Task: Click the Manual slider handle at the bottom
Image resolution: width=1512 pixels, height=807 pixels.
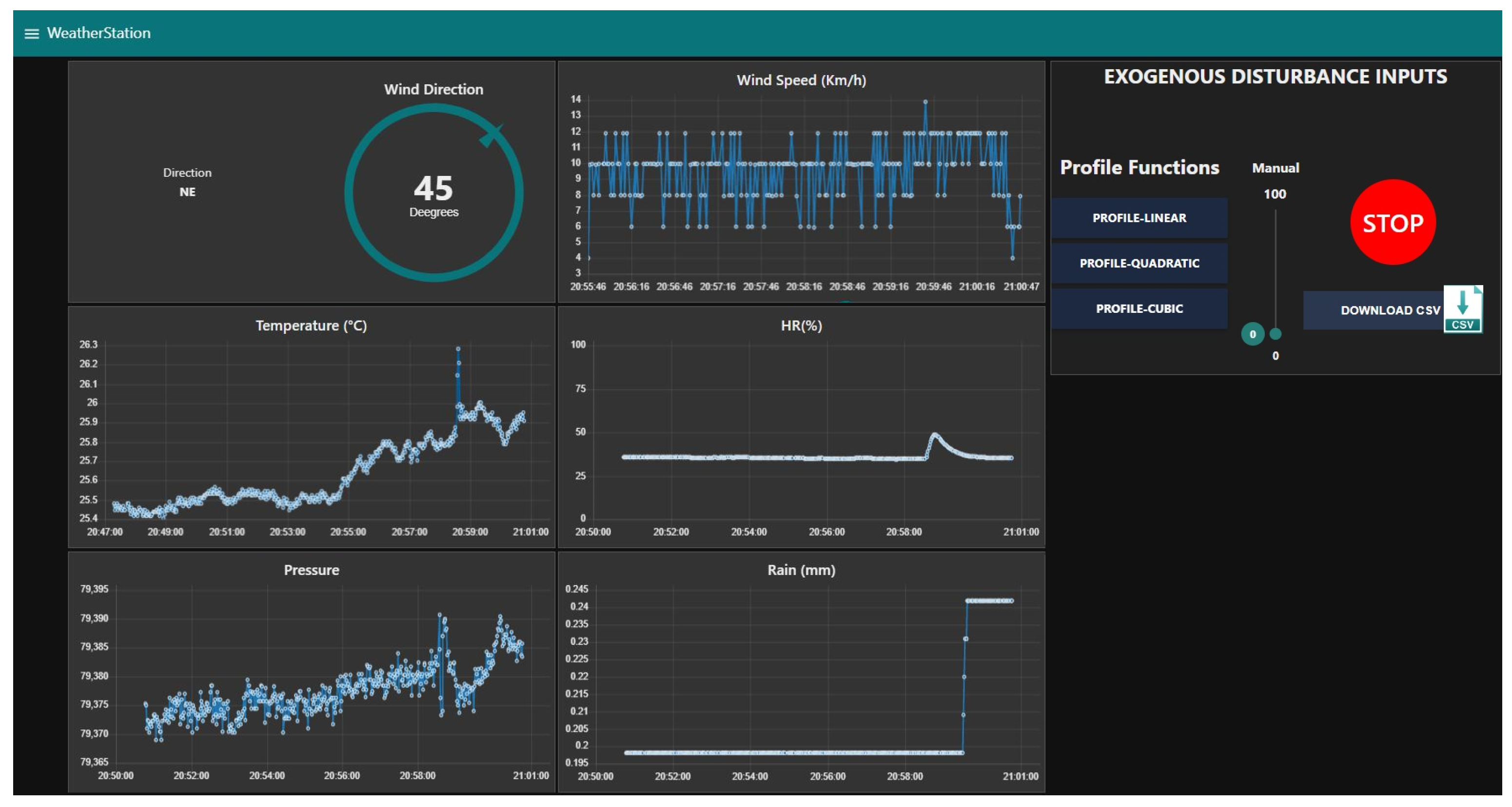Action: click(1275, 334)
